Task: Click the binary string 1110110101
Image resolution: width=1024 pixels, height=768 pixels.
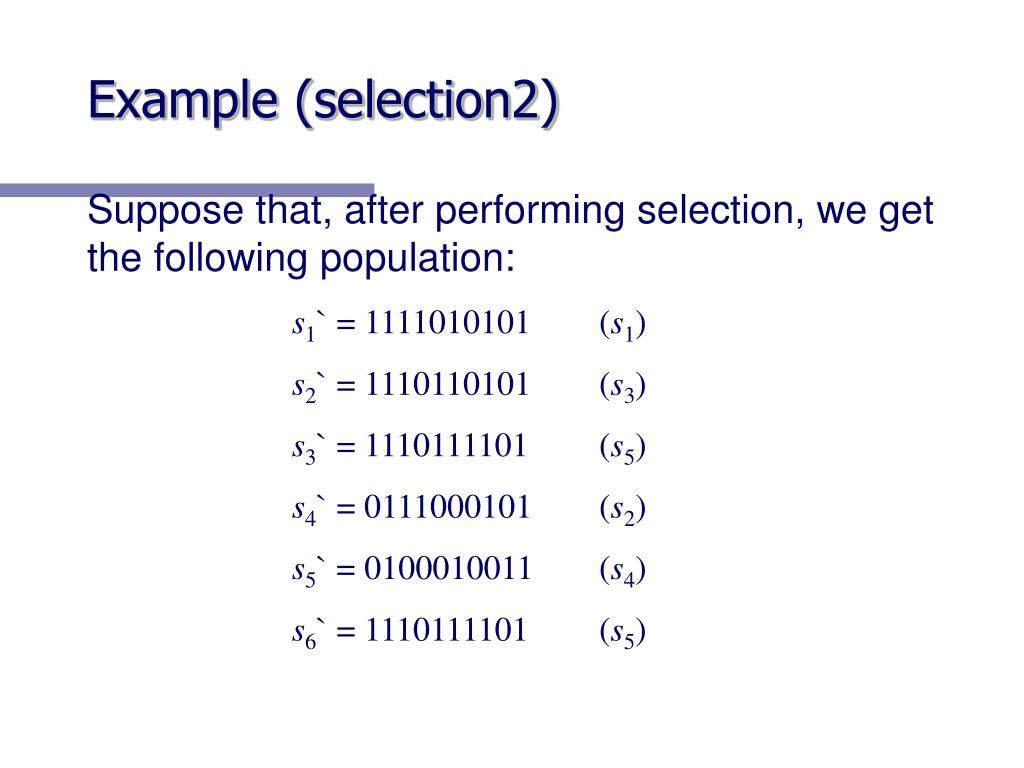Action: (x=447, y=384)
